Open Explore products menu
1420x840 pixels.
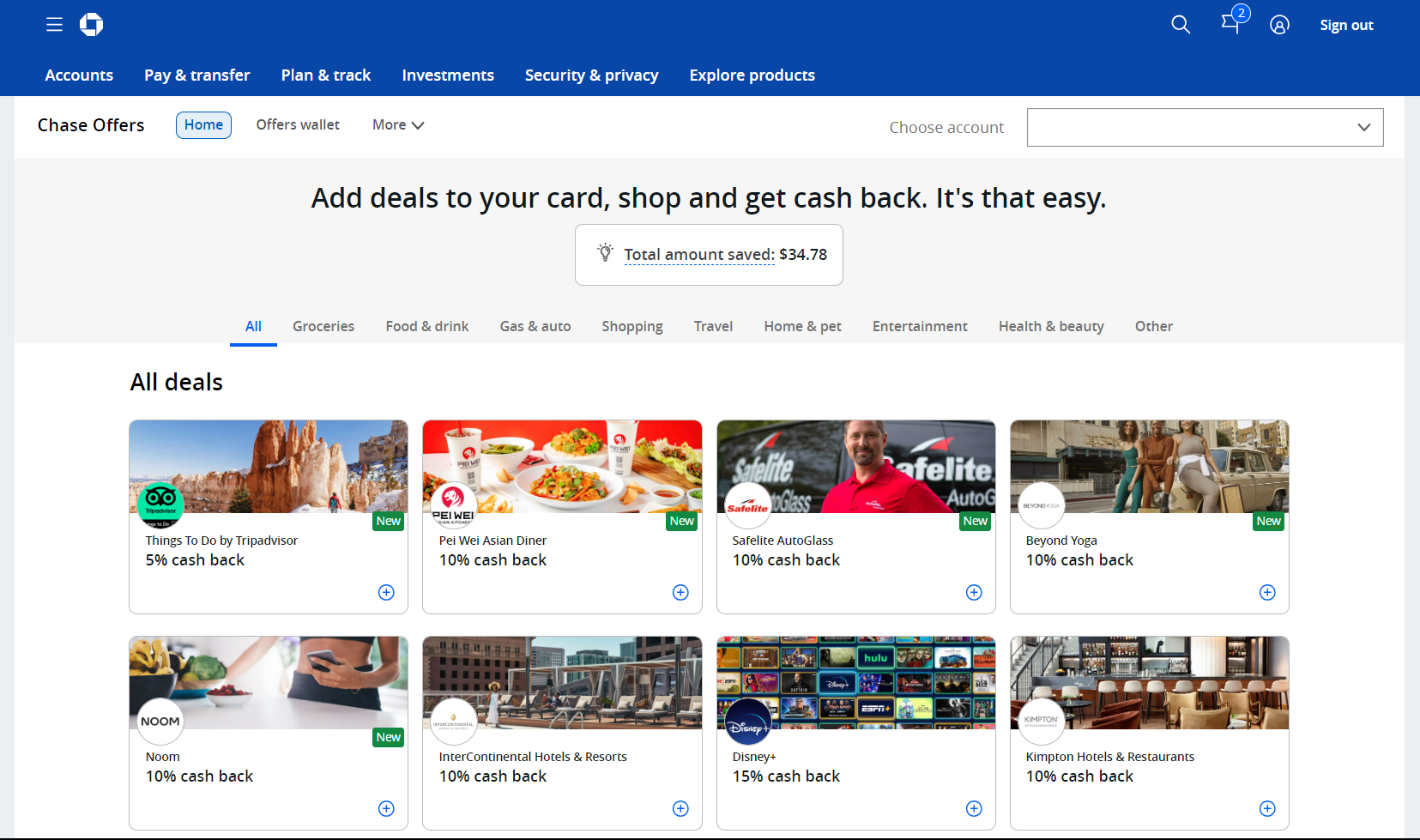point(752,75)
